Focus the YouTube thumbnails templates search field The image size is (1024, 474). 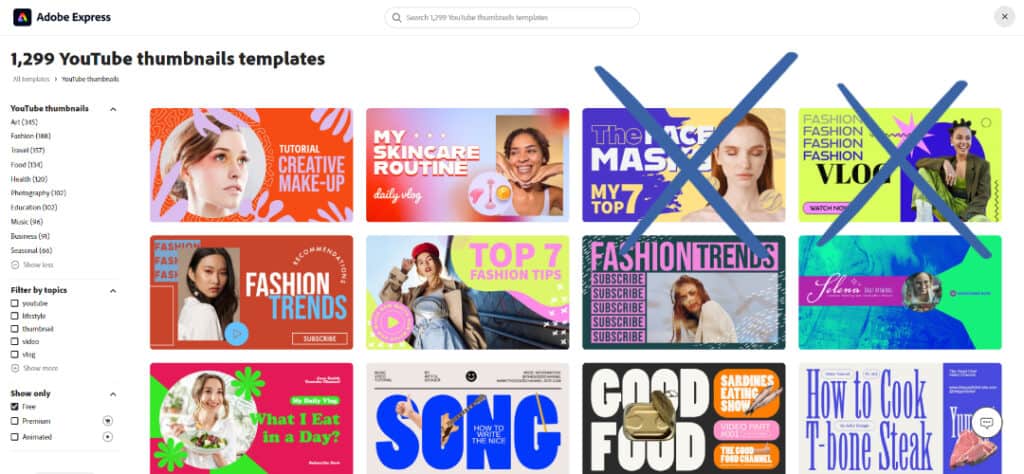tap(511, 18)
